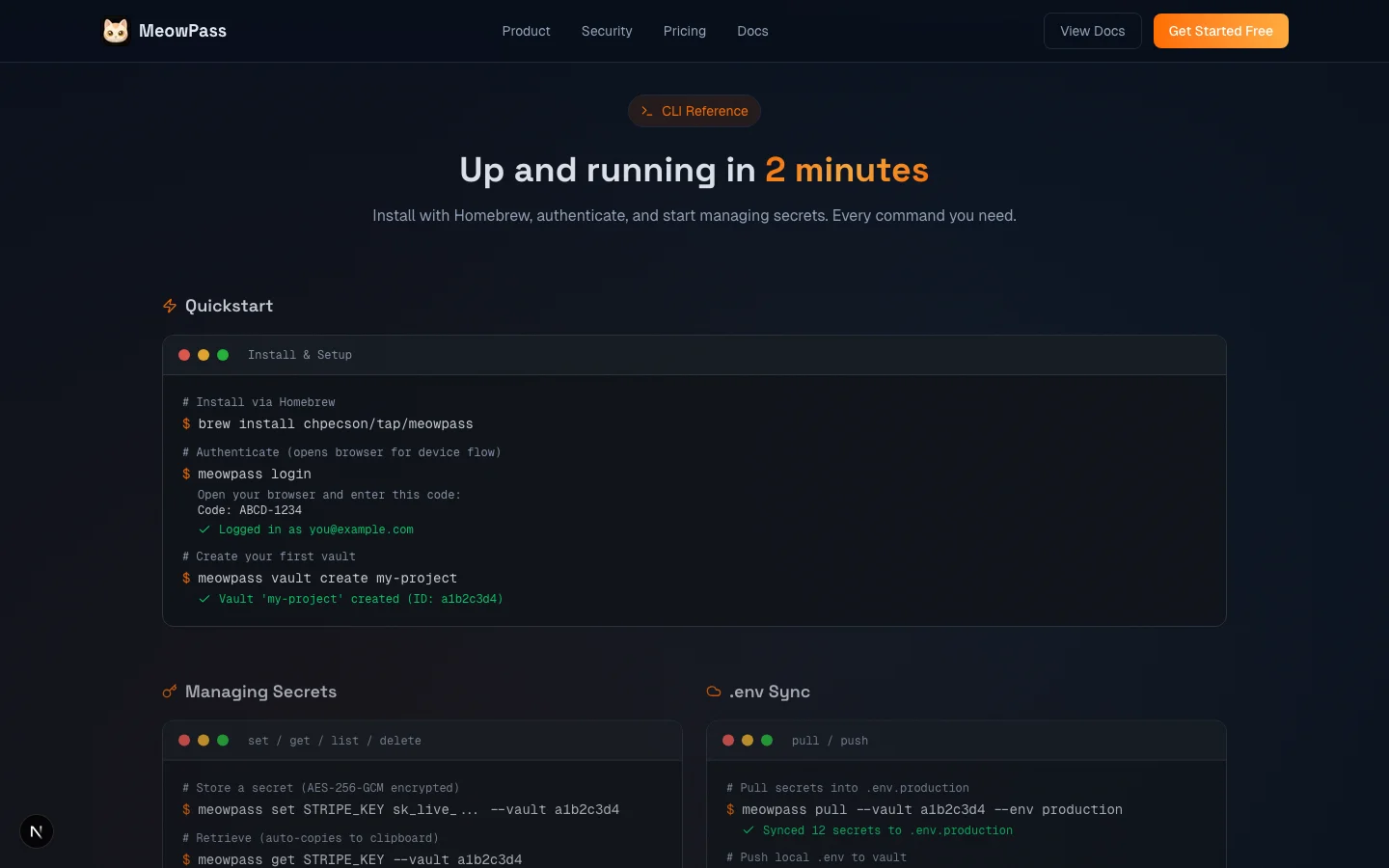
Task: Click the comment # Authenticate (opens browser for device flow)
Action: [341, 452]
